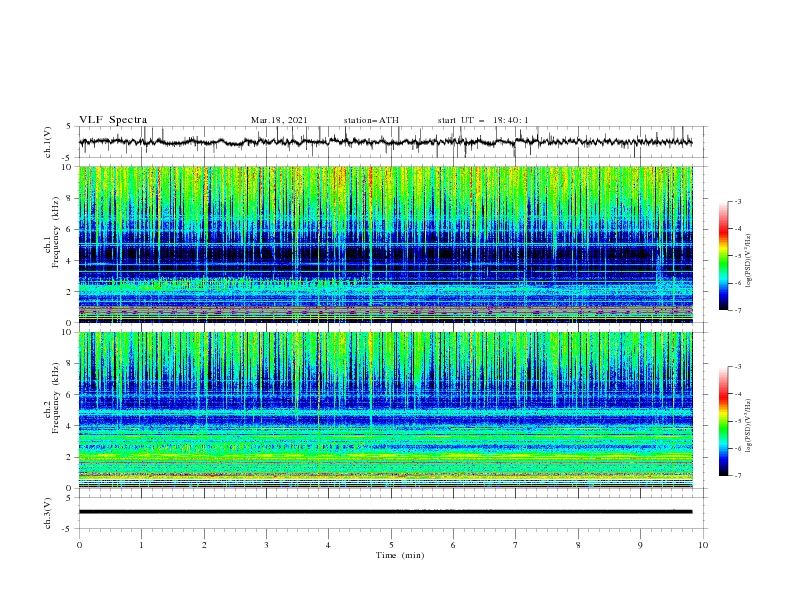Select the date 'Mar.18, 2021'
The height and width of the screenshot is (612, 792).
[279, 120]
